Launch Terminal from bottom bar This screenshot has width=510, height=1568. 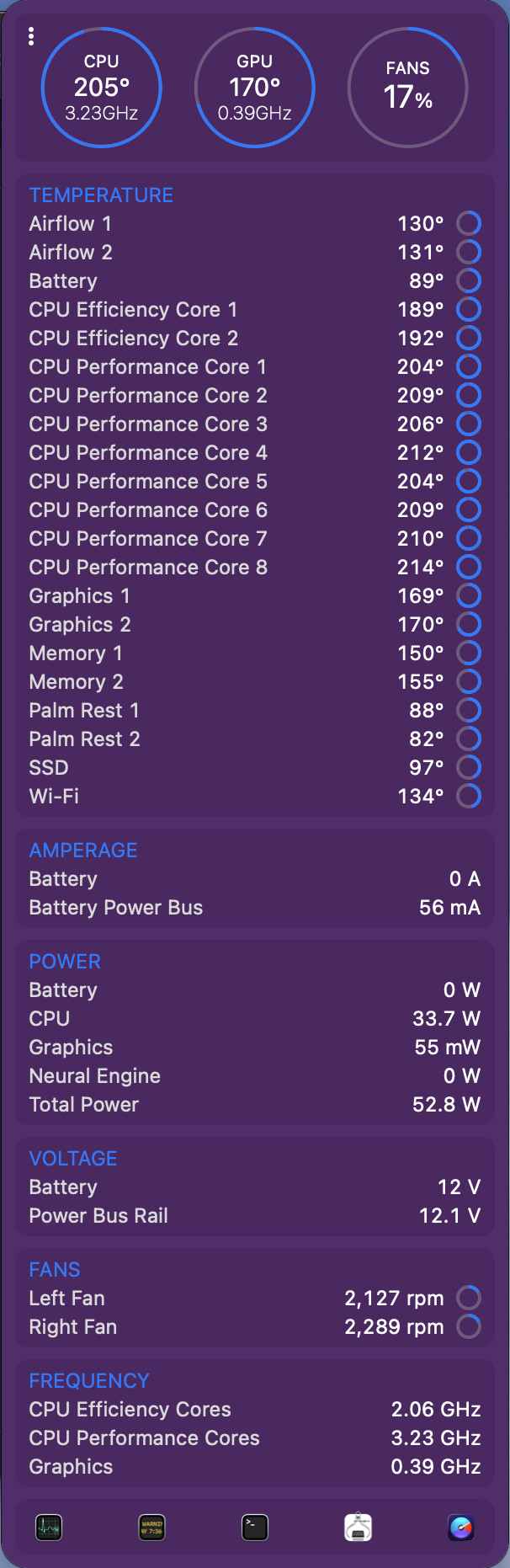tap(255, 1527)
